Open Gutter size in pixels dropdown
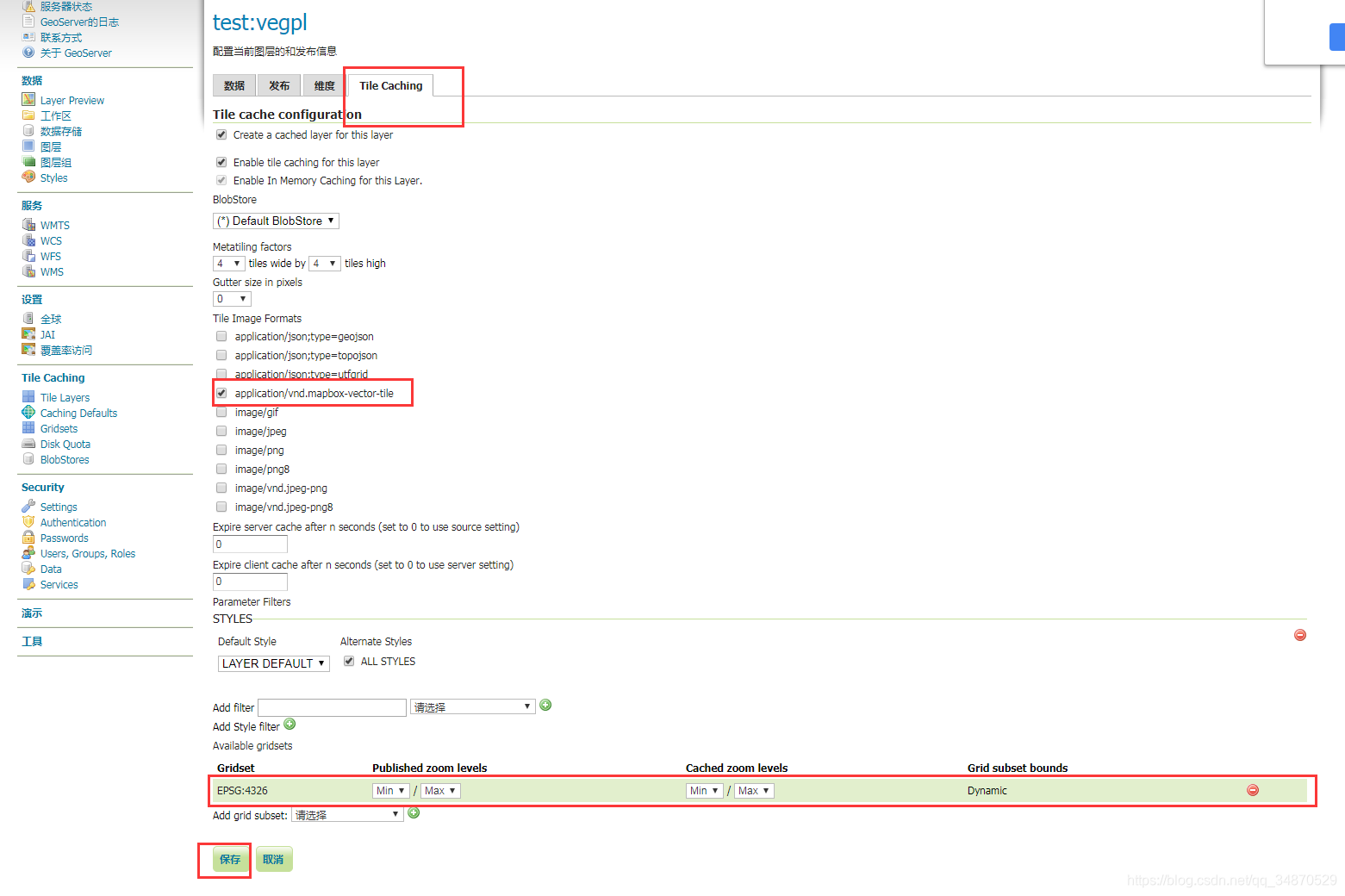 point(232,299)
